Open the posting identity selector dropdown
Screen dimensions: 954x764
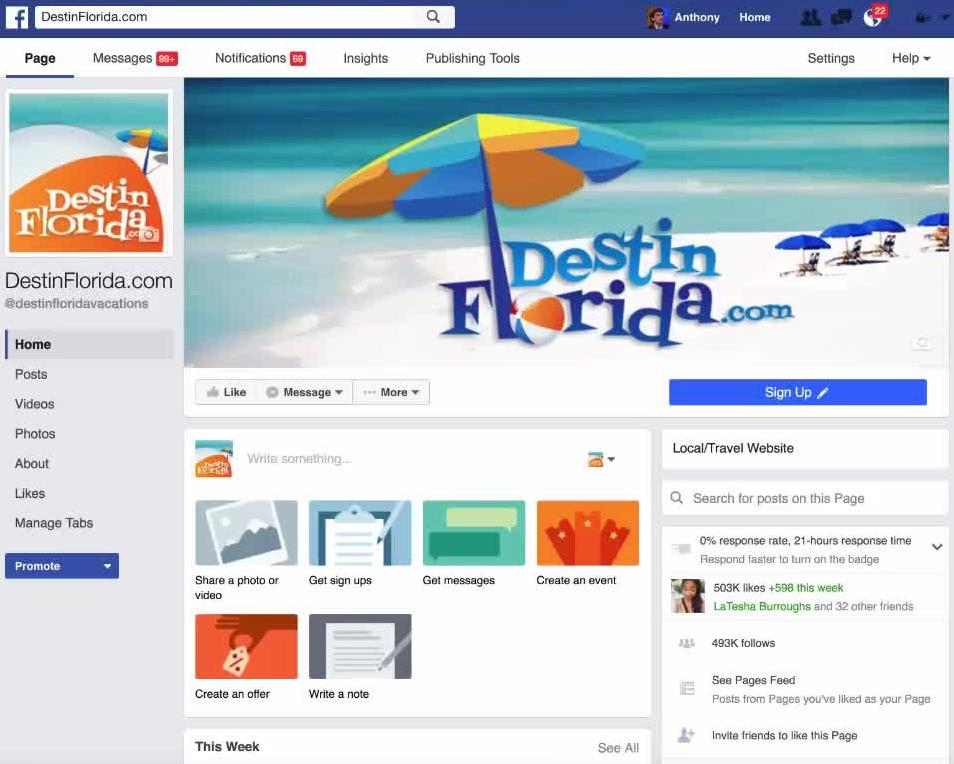pyautogui.click(x=601, y=459)
